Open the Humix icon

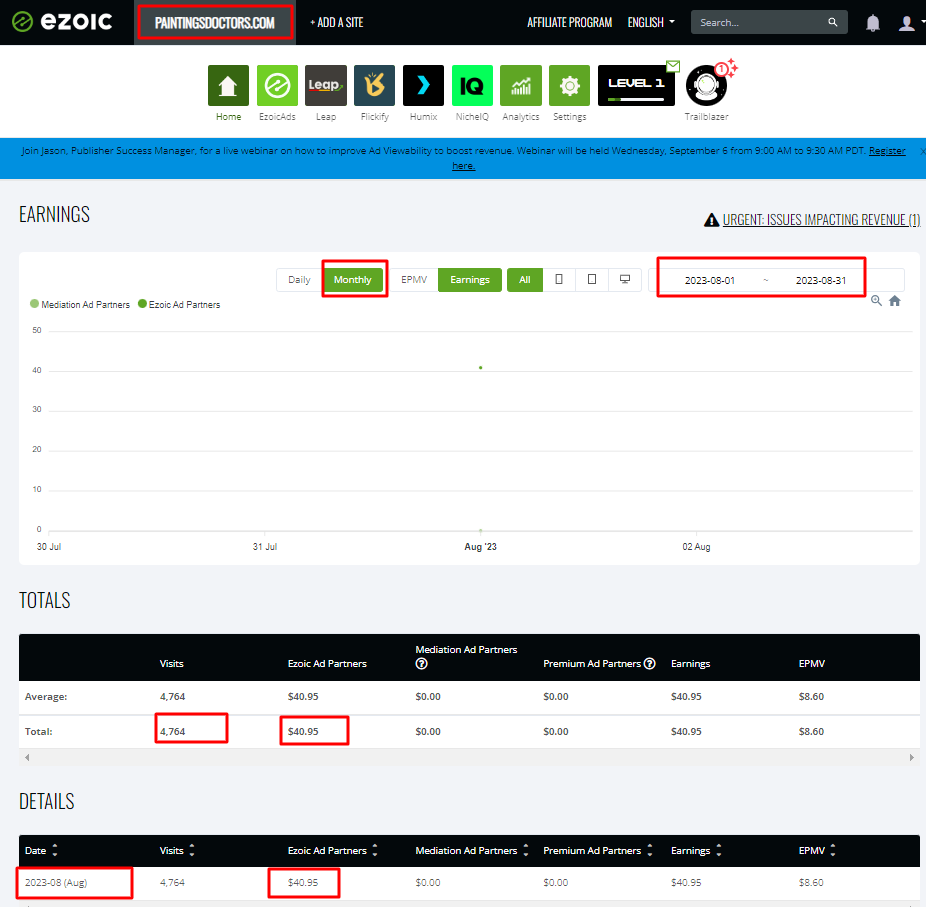click(423, 86)
